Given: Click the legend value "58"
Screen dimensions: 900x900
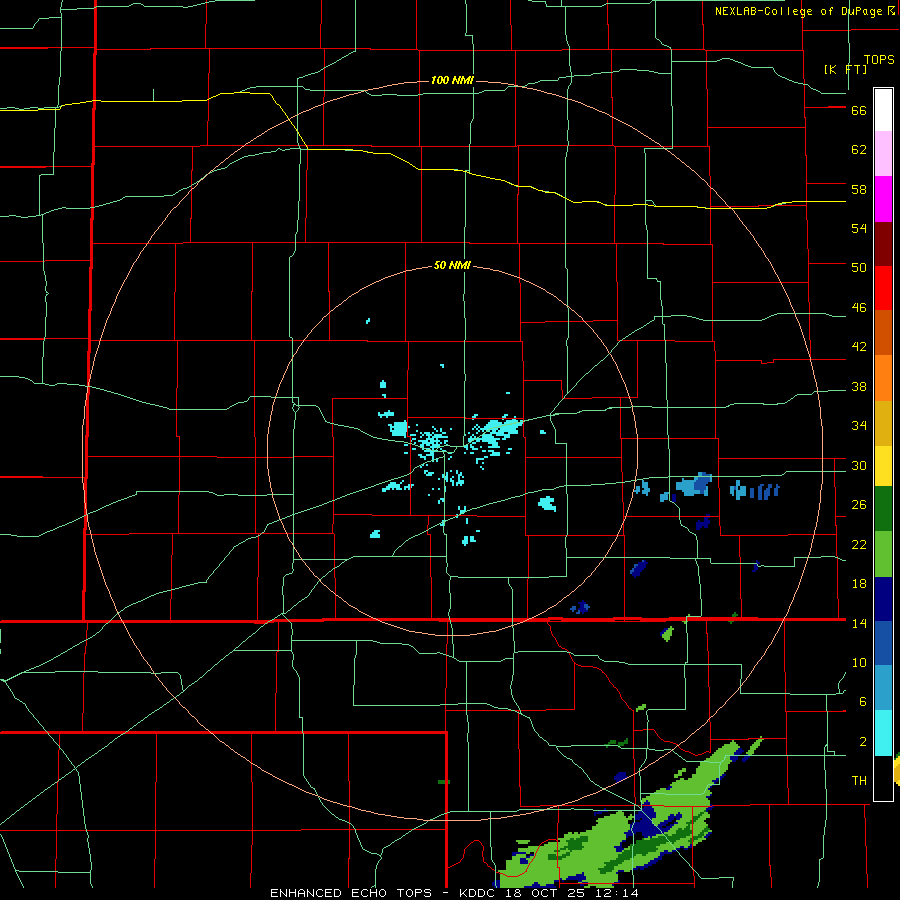Looking at the screenshot, I should [x=859, y=189].
